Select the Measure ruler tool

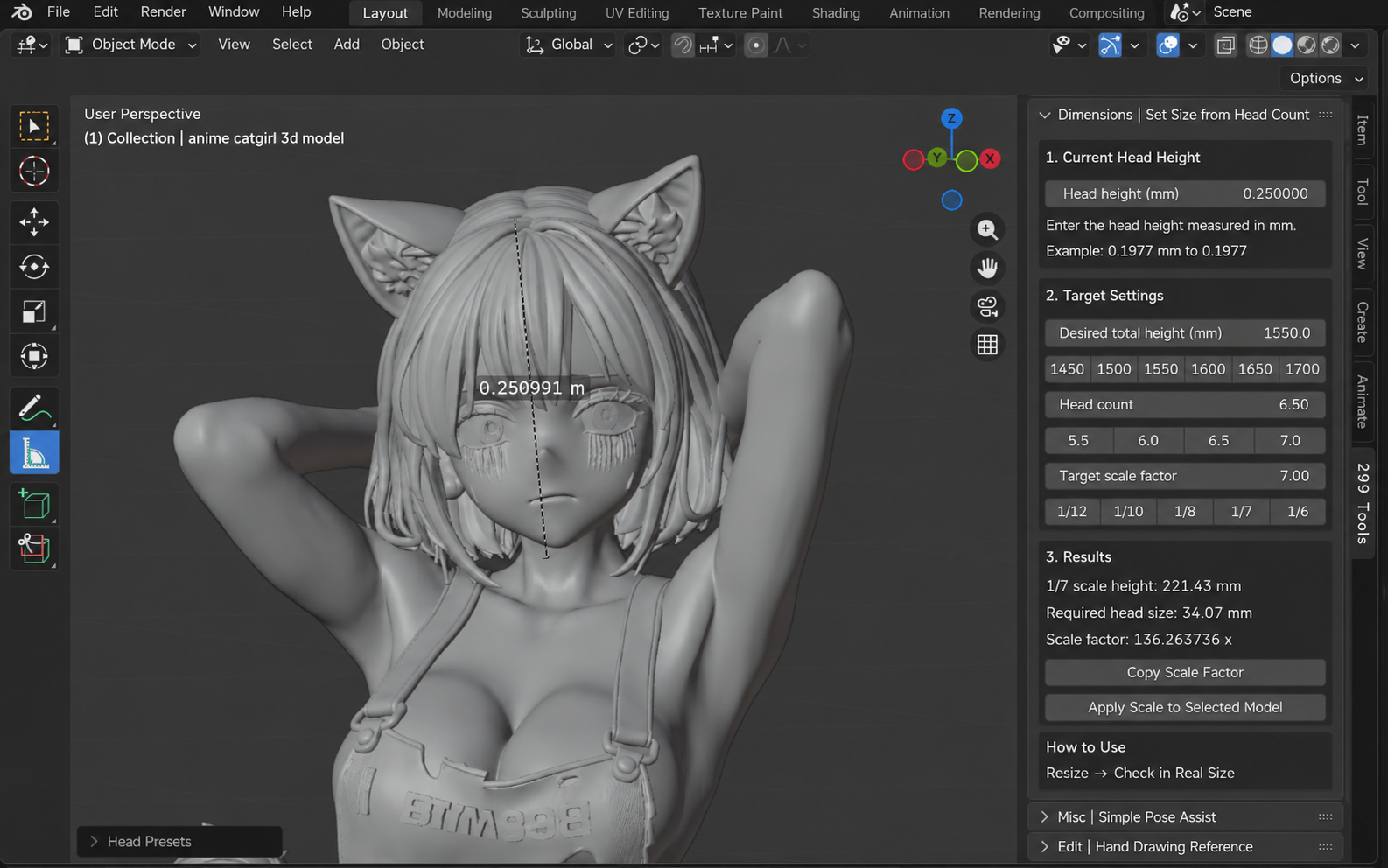[34, 453]
